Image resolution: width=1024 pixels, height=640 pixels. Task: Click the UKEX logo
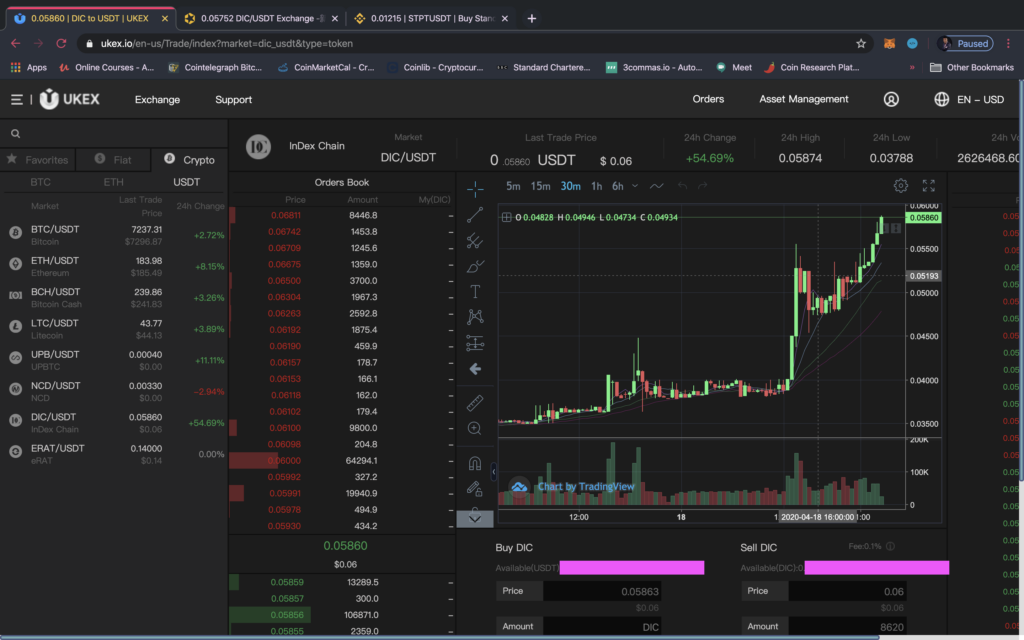pyautogui.click(x=69, y=99)
